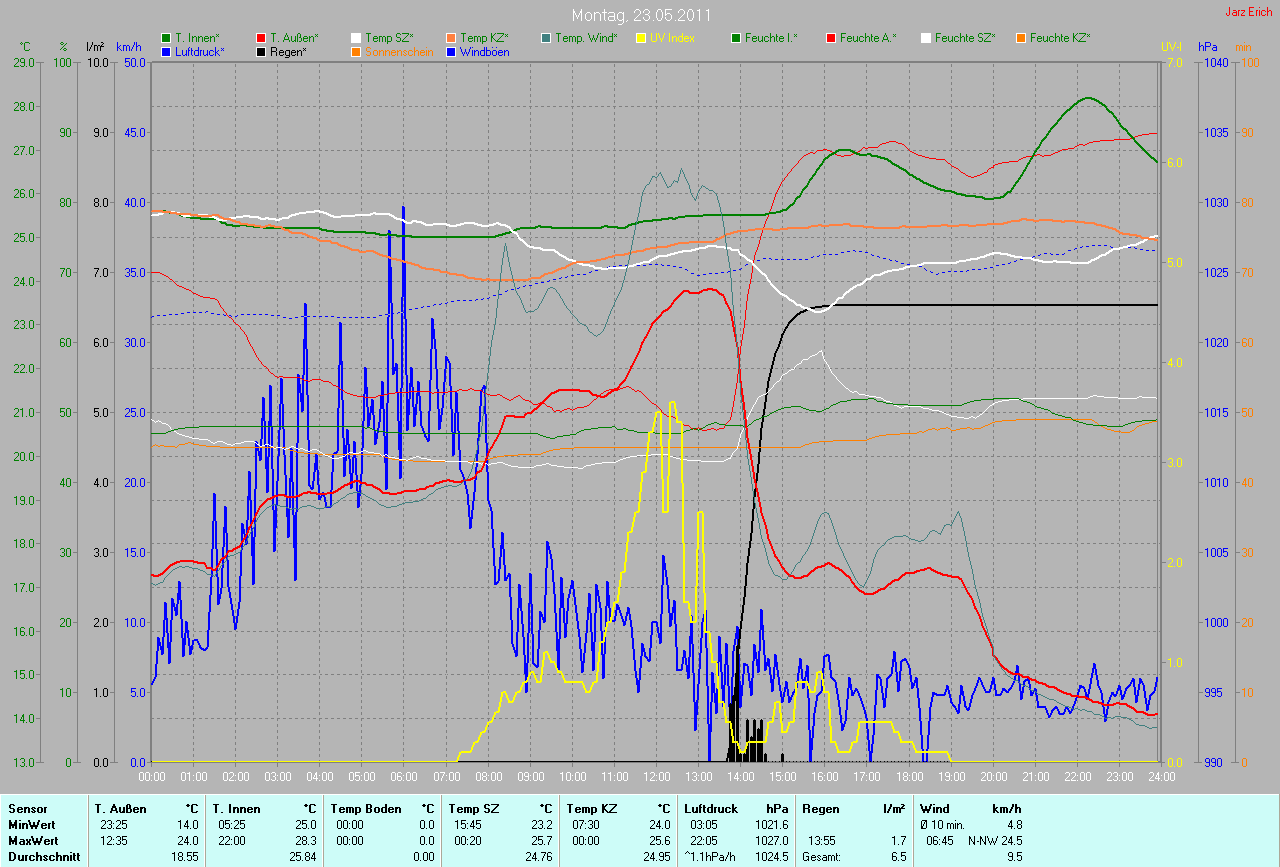Click the green T. Innen legend swatch

[x=166, y=38]
